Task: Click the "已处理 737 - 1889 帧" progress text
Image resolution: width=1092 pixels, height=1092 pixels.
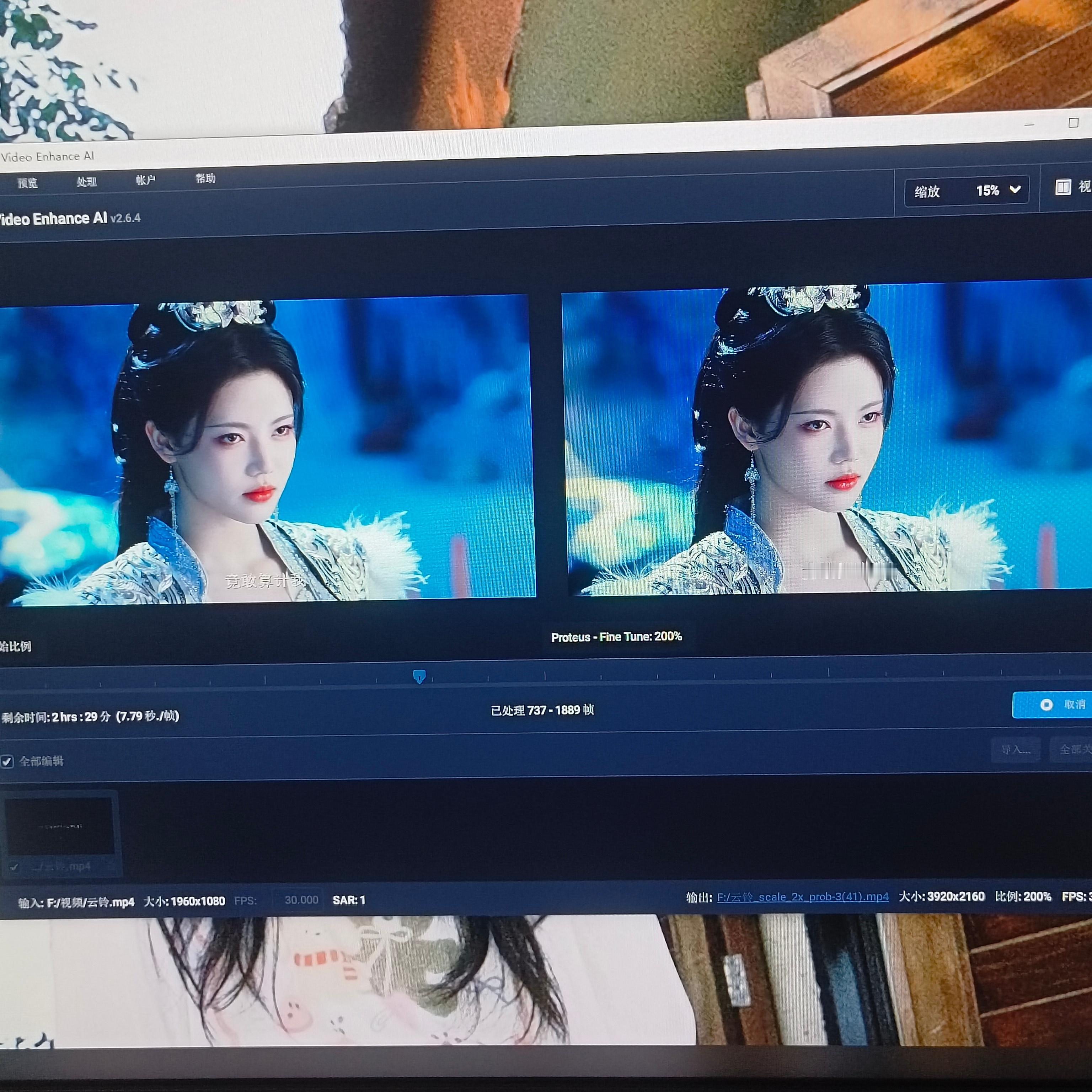Action: (x=542, y=710)
